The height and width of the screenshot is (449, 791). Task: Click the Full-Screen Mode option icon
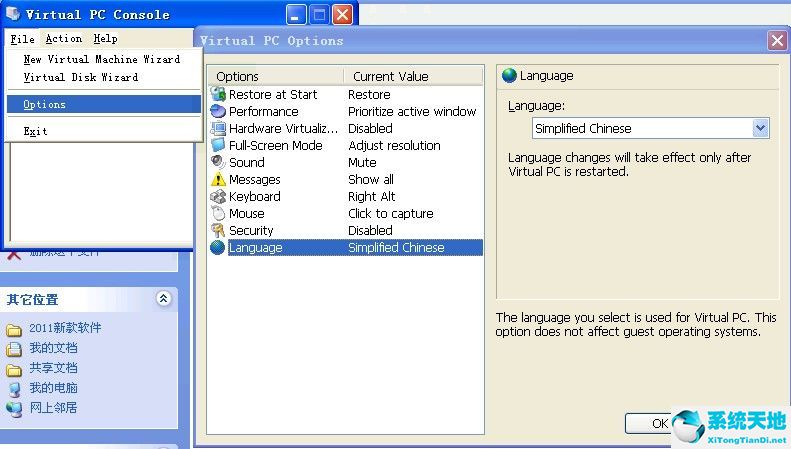(218, 145)
